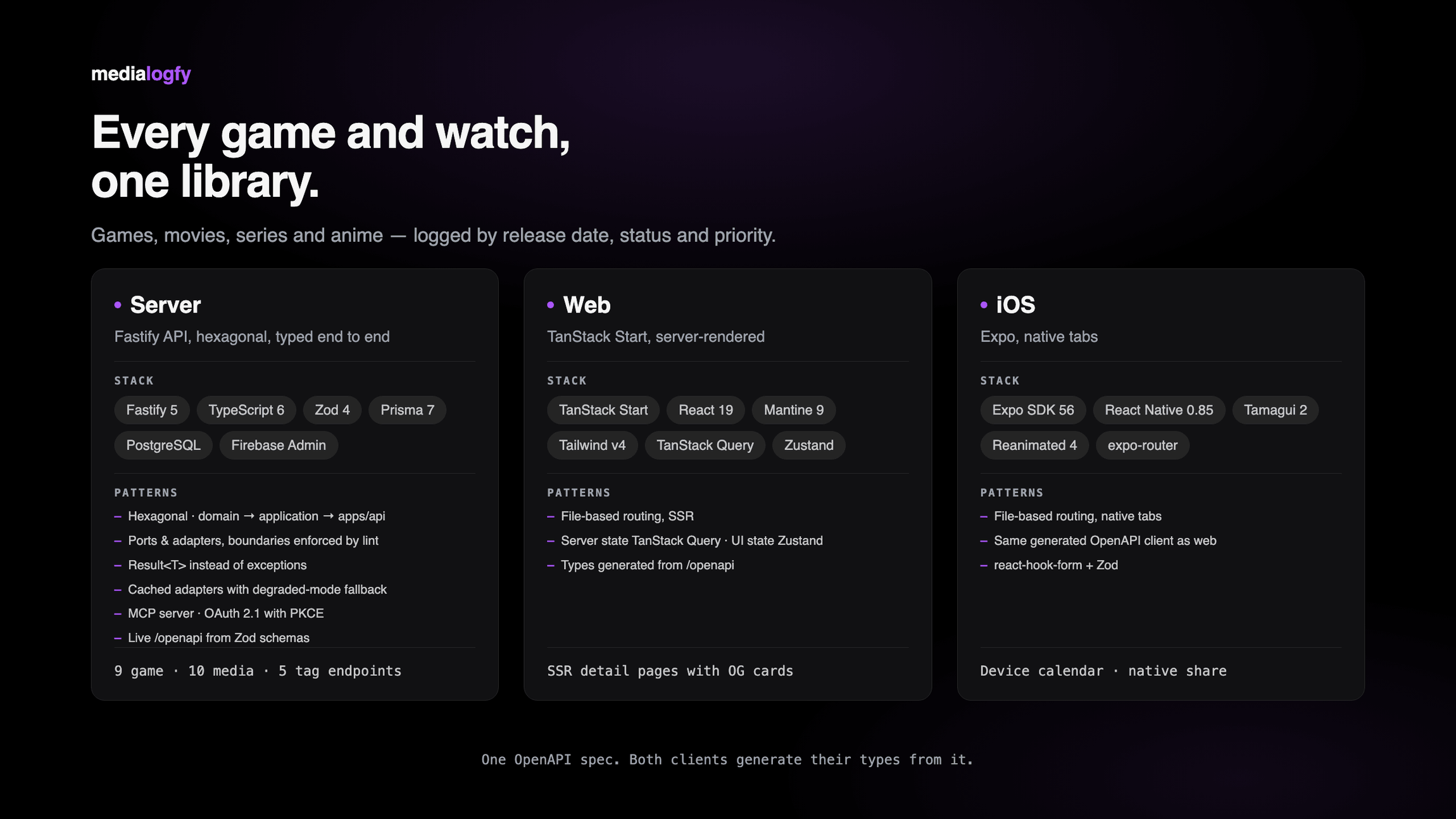
Task: Pick the Prisma 7 chip
Action: pos(407,410)
